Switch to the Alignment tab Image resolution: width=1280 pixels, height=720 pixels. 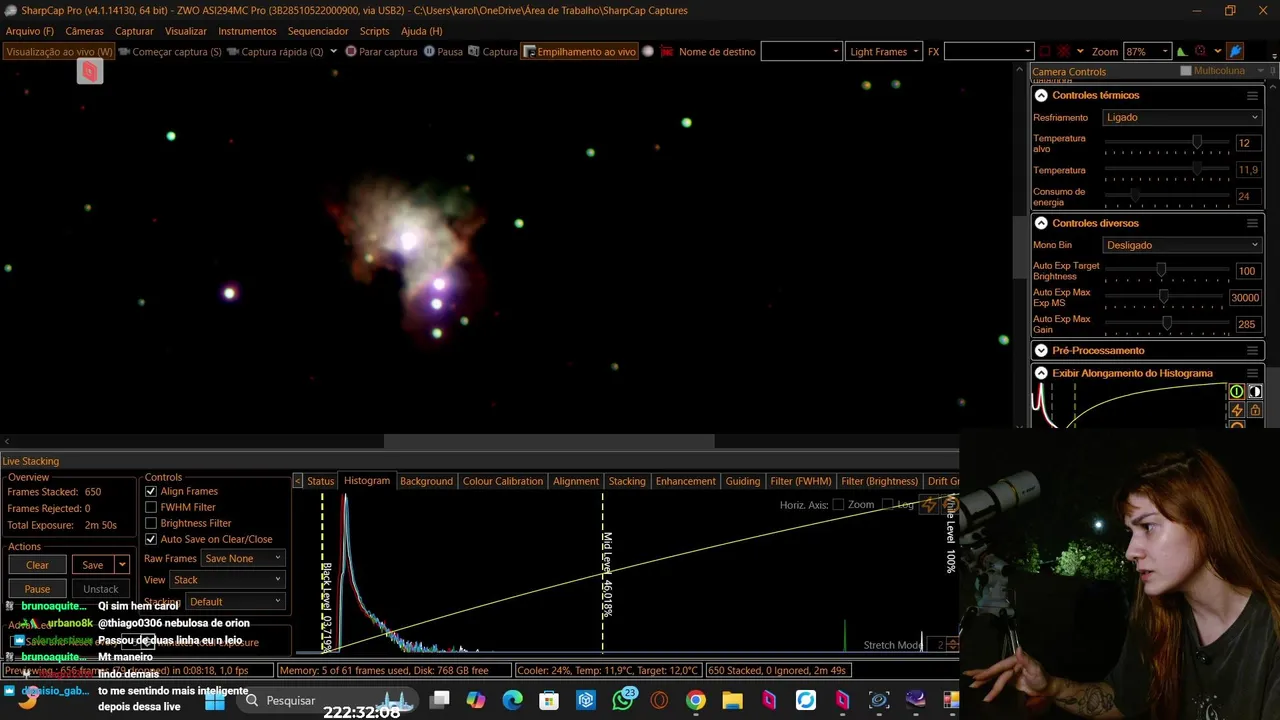pyautogui.click(x=576, y=481)
